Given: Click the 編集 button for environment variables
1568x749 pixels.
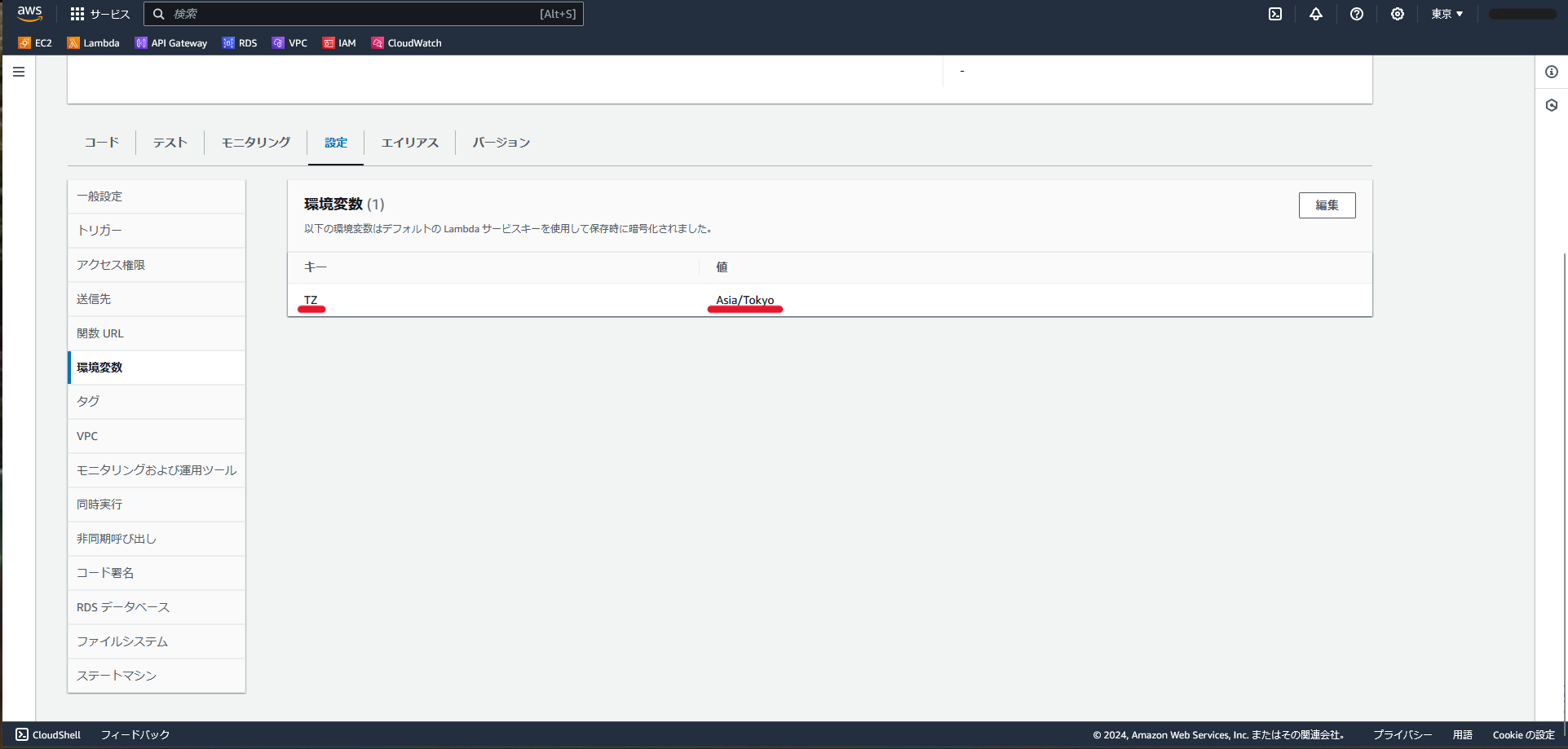Looking at the screenshot, I should 1327,205.
